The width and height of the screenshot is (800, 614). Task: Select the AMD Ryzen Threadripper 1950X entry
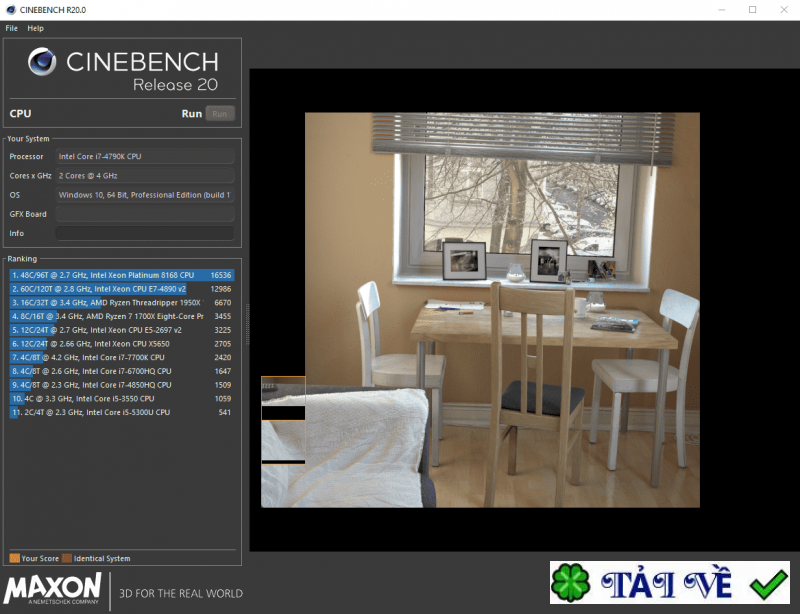120,301
